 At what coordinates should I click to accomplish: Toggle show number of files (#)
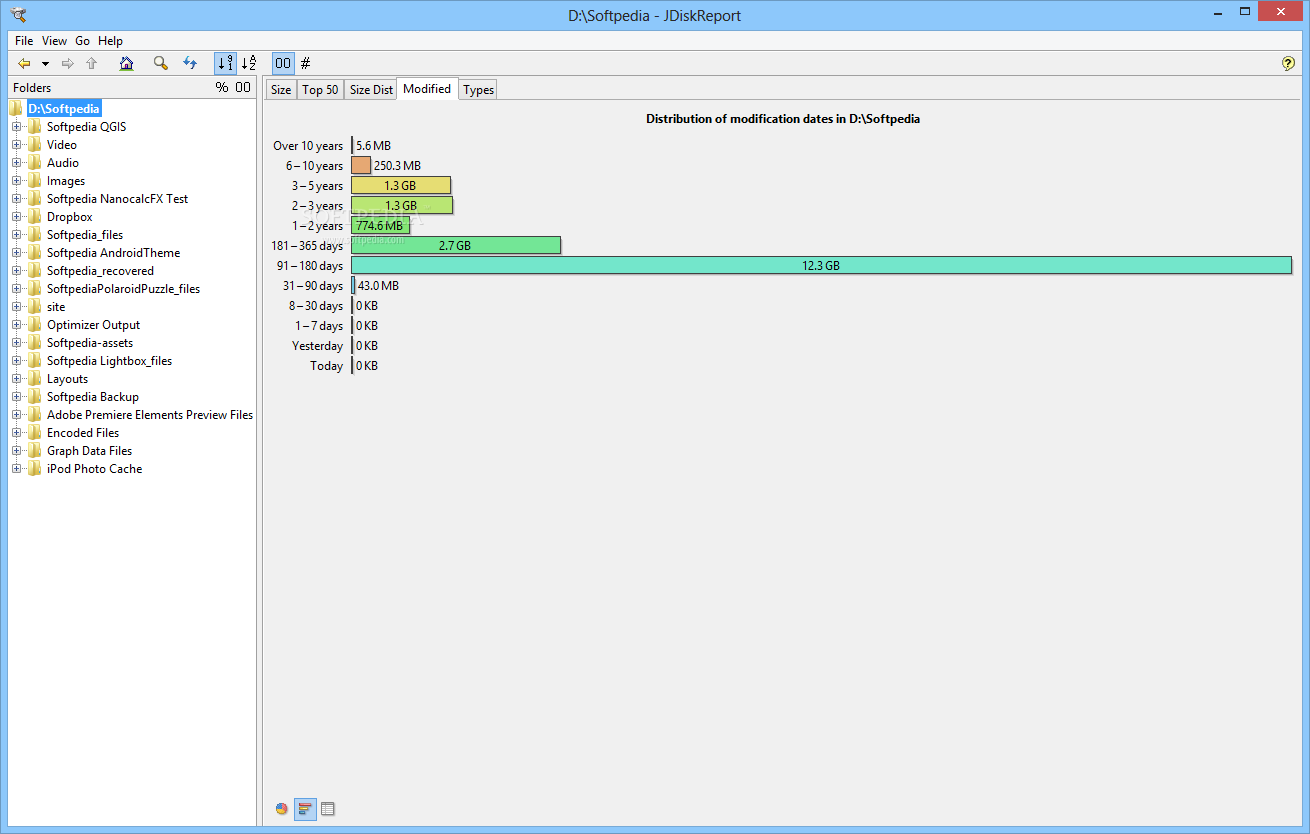tap(306, 63)
